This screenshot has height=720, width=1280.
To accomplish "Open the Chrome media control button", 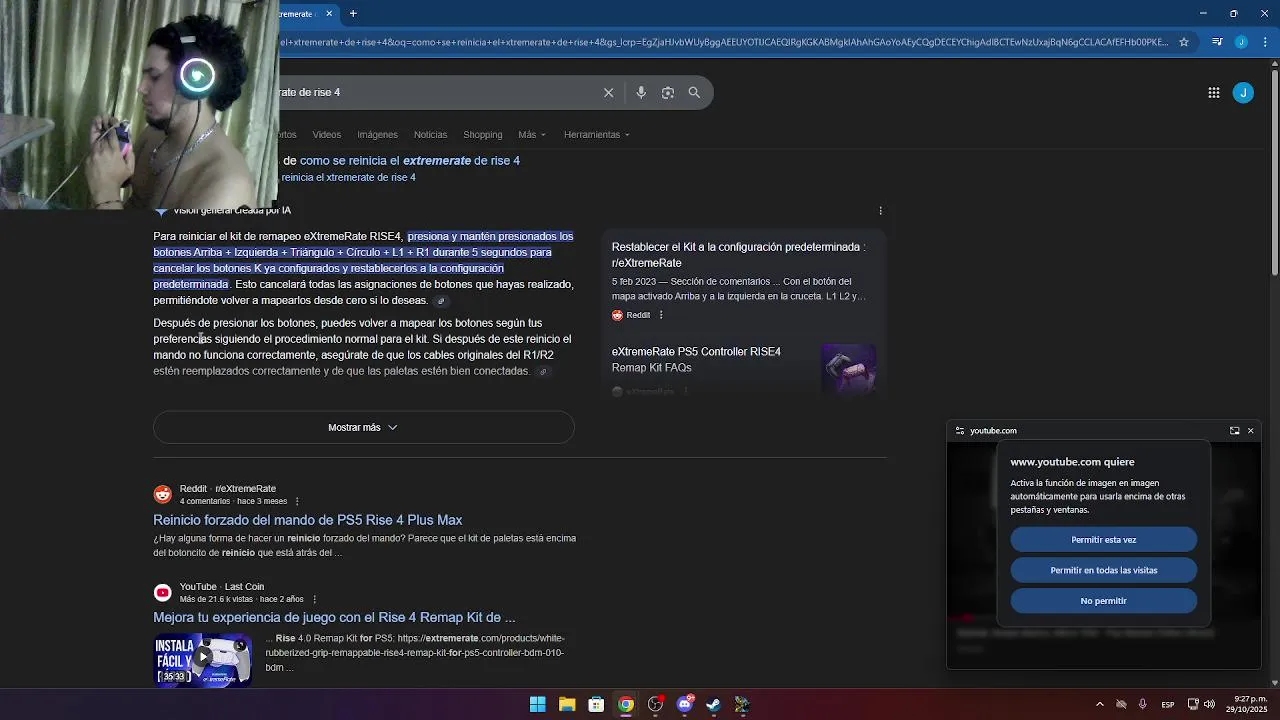I will pyautogui.click(x=1217, y=42).
